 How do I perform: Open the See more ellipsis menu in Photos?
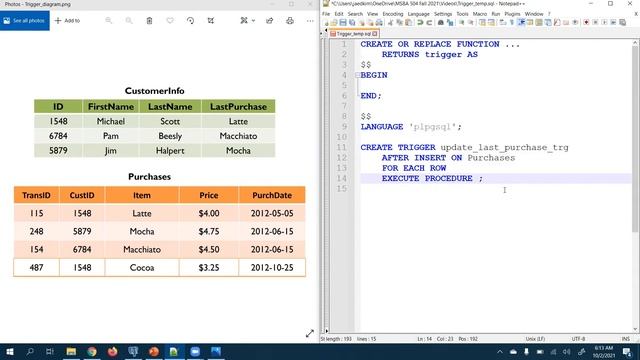pos(310,20)
